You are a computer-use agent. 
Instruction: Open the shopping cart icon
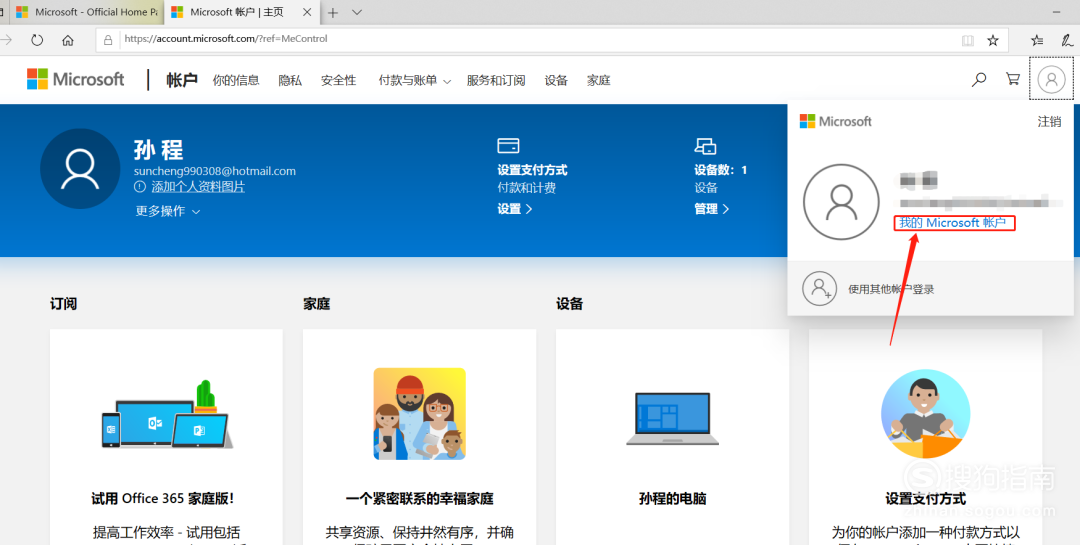(1012, 79)
